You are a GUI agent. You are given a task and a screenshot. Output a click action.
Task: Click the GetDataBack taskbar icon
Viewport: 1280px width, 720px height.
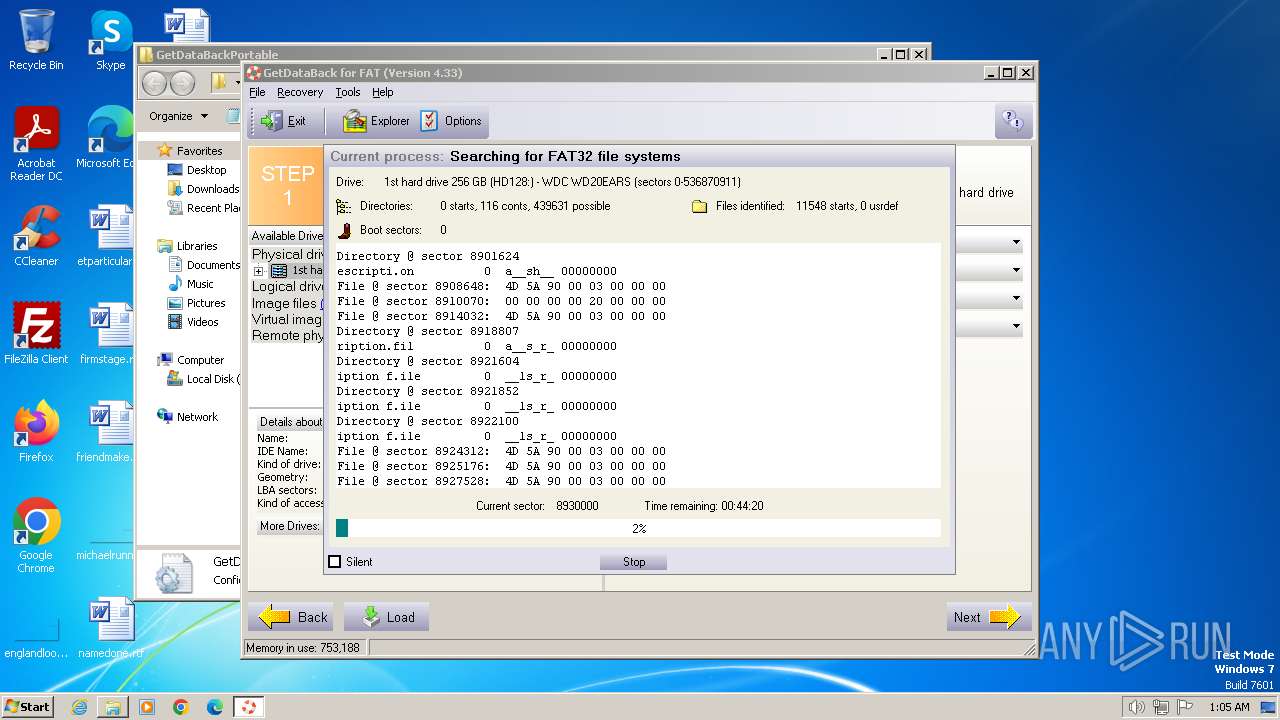click(248, 707)
